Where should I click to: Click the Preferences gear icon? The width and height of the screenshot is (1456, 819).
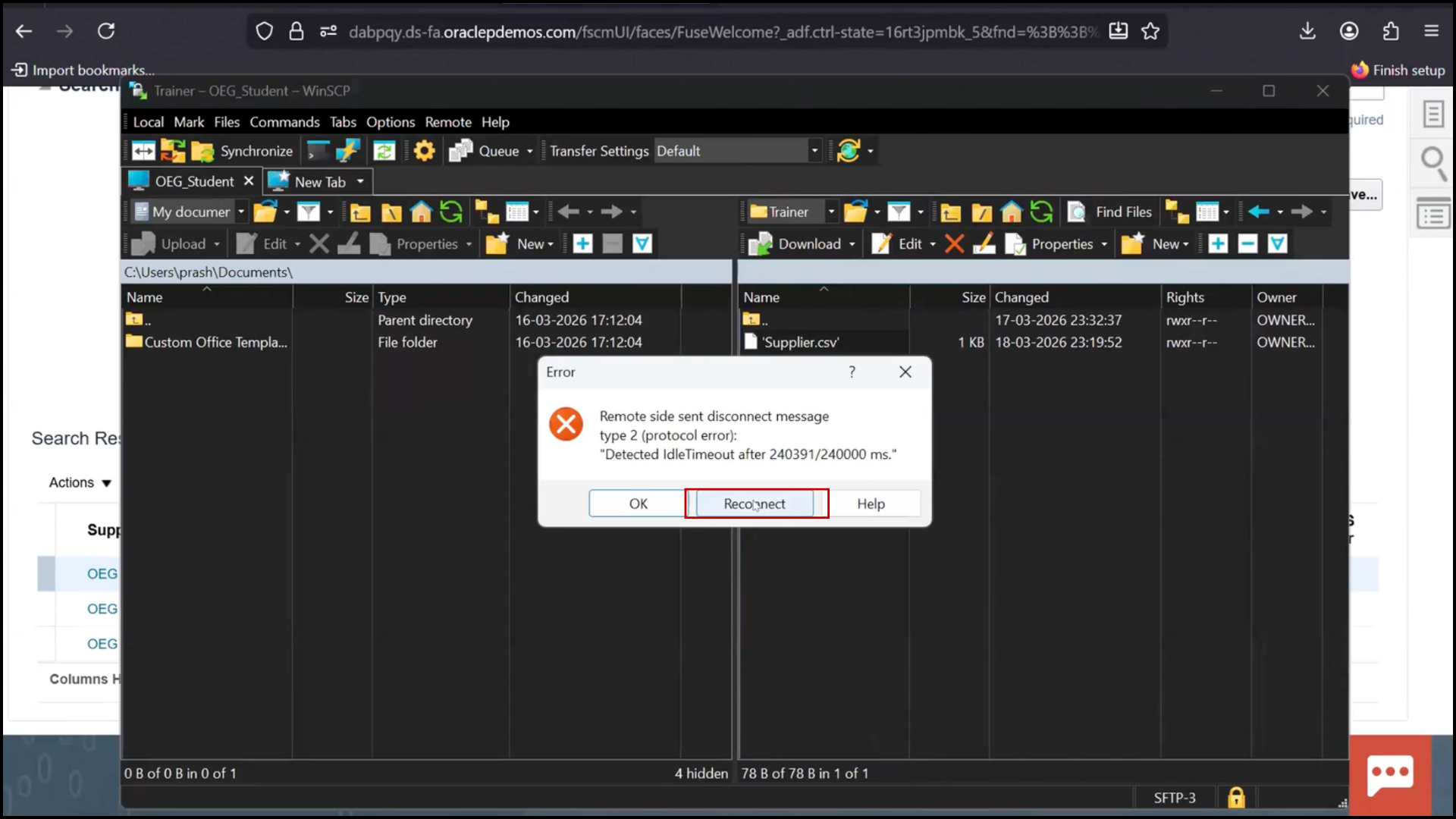point(424,150)
